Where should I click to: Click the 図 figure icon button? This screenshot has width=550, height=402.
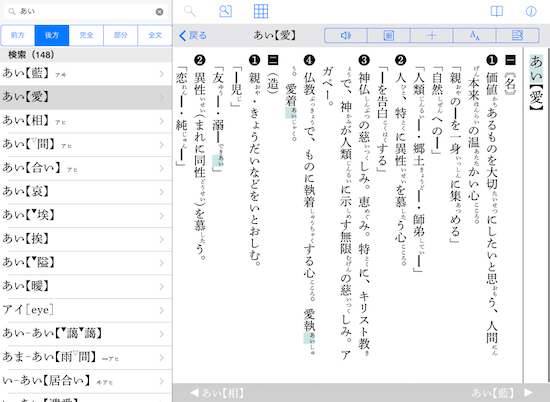point(389,35)
